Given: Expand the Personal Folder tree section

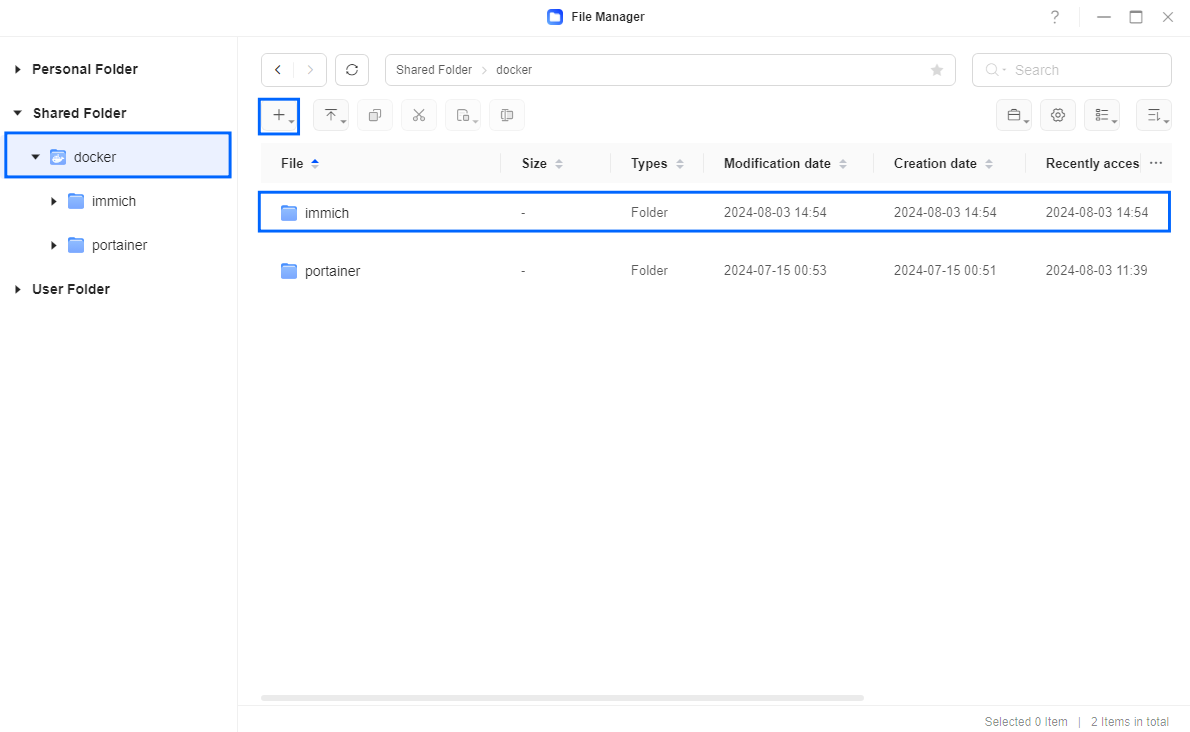Looking at the screenshot, I should pos(17,69).
